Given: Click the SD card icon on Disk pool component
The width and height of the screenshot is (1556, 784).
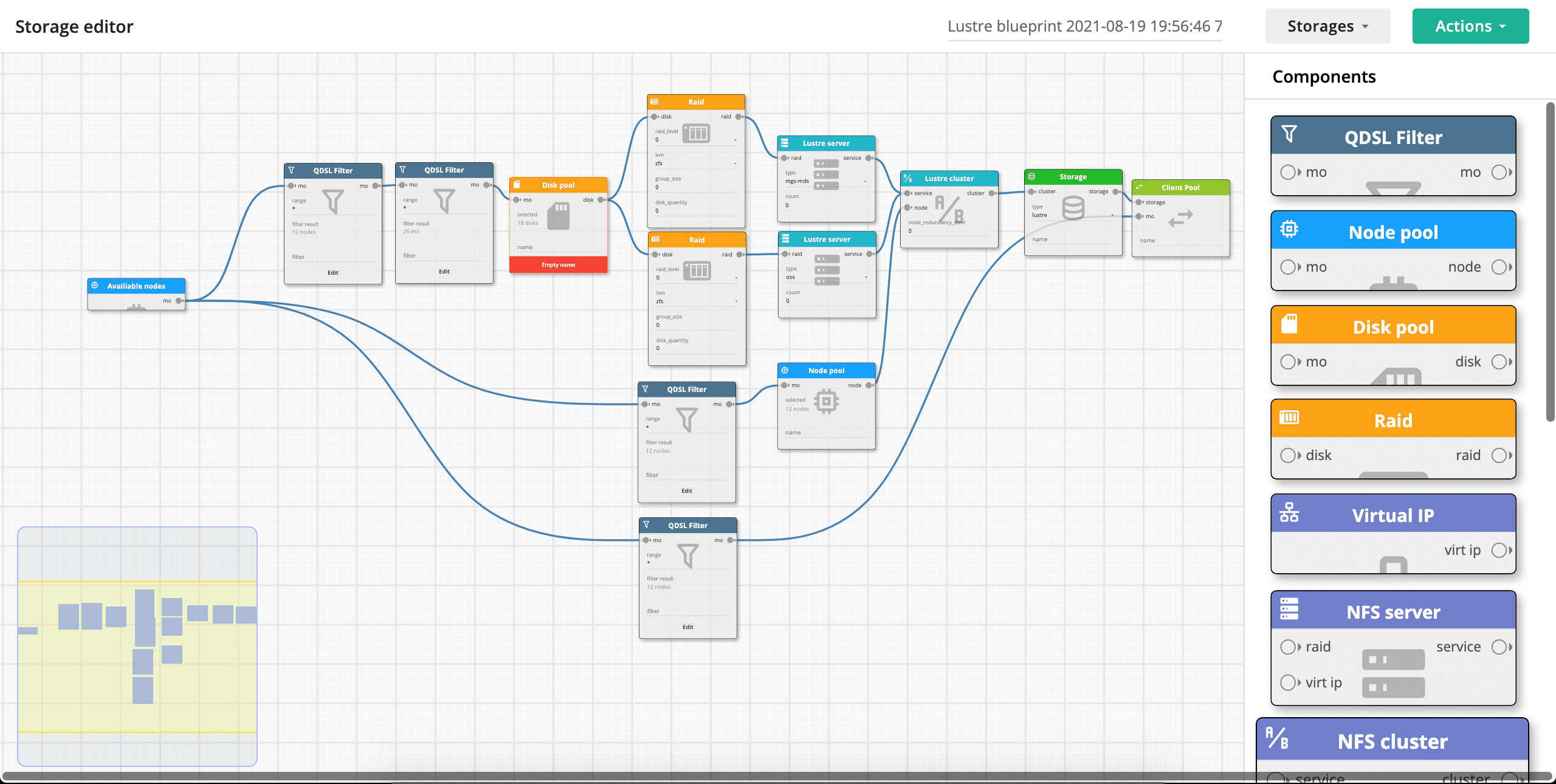Looking at the screenshot, I should (1289, 324).
